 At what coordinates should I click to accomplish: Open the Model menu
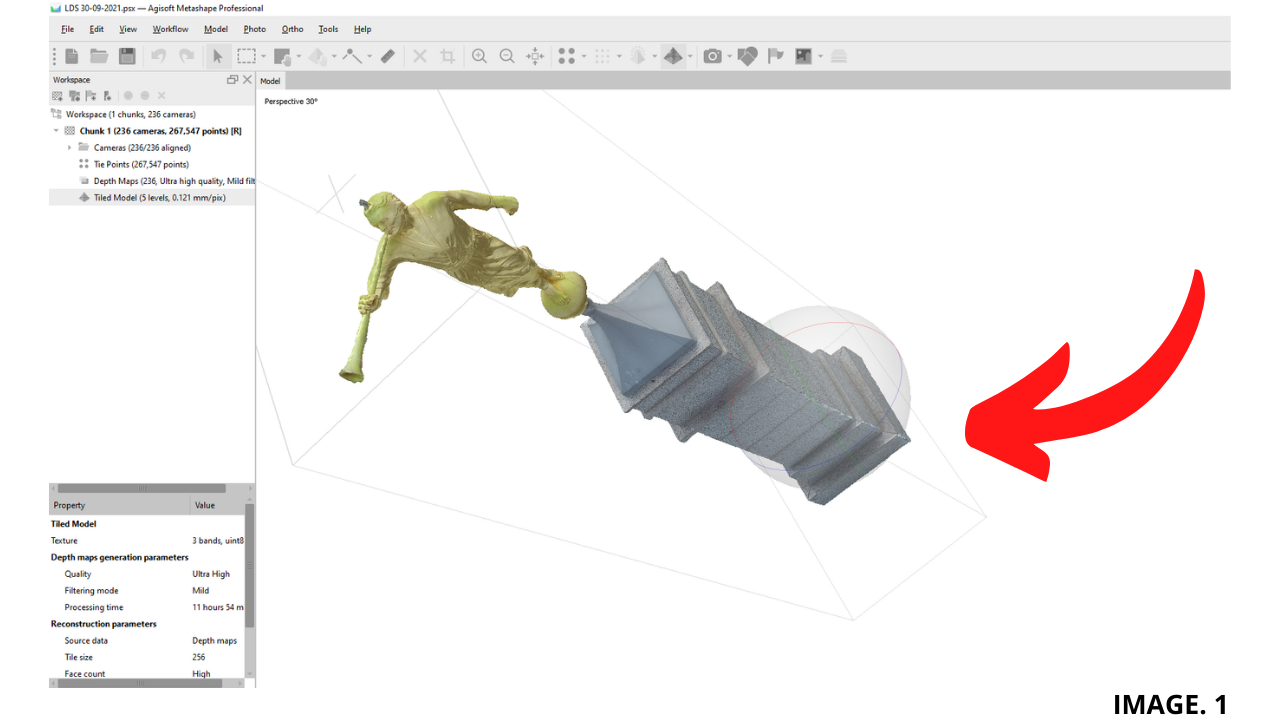click(x=216, y=29)
